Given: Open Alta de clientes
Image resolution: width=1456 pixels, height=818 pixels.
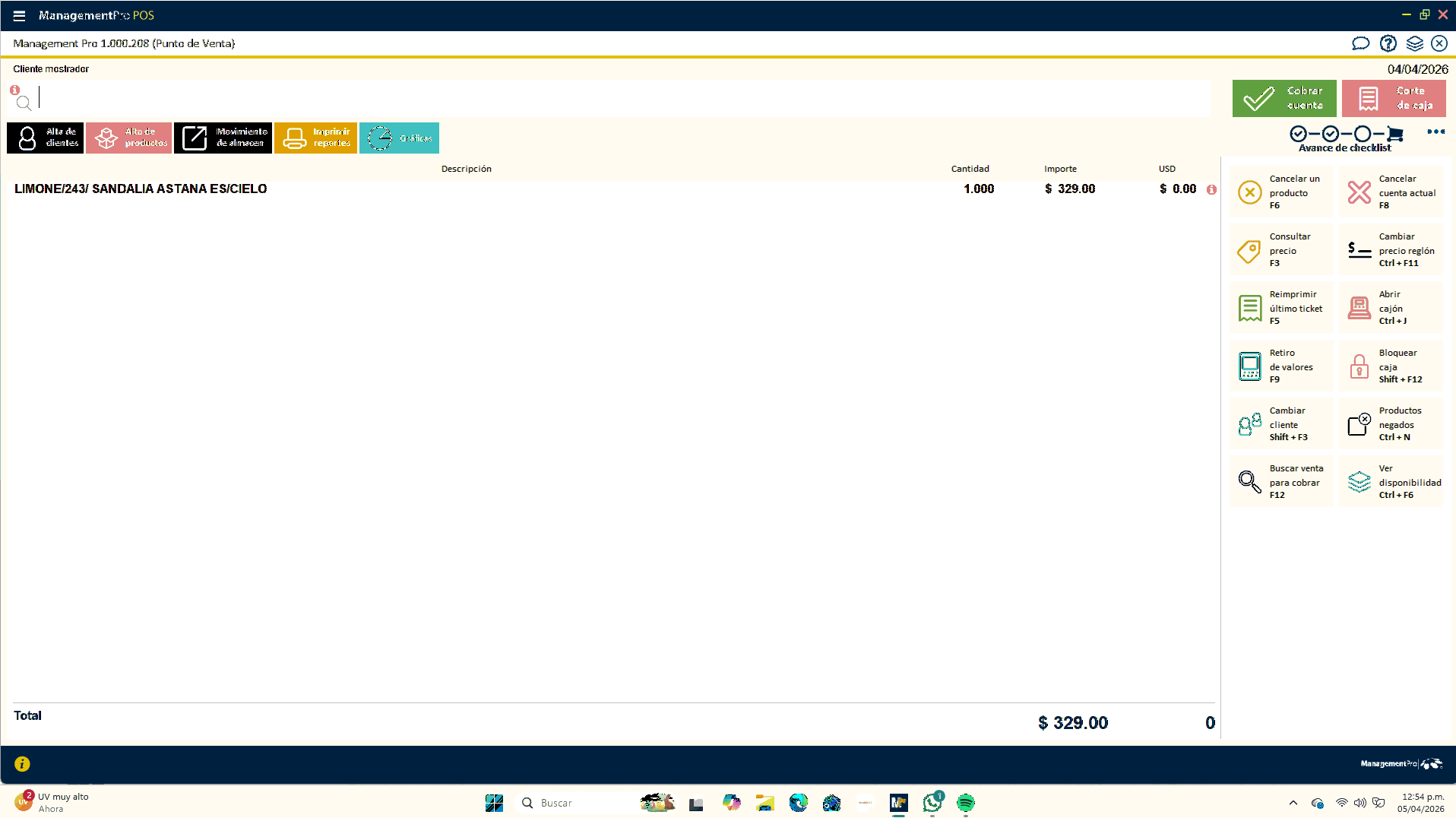Looking at the screenshot, I should coord(46,138).
